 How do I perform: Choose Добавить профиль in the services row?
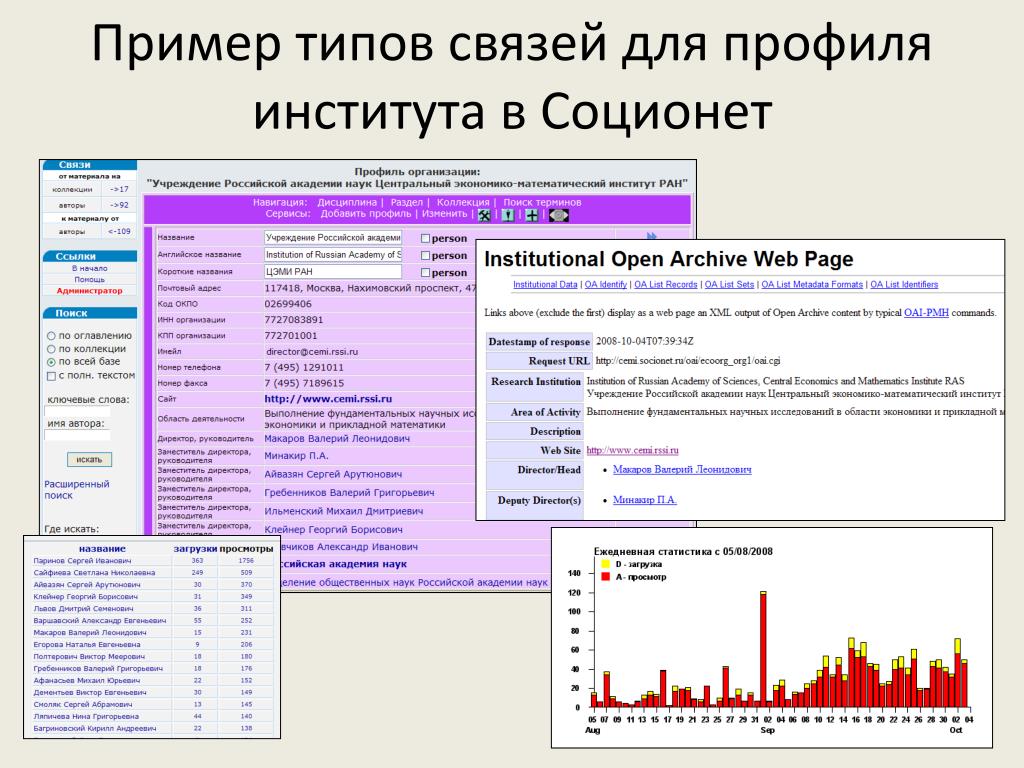[366, 214]
